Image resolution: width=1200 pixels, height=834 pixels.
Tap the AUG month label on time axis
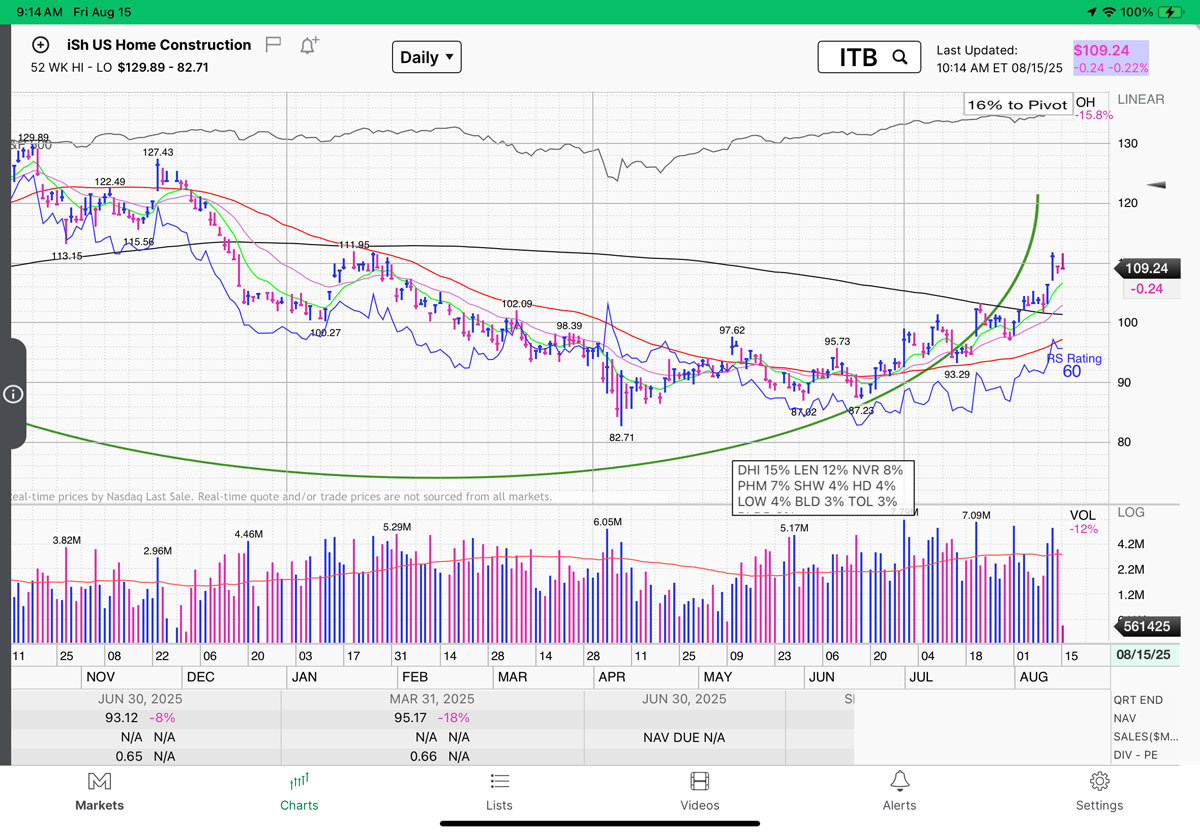click(1034, 677)
